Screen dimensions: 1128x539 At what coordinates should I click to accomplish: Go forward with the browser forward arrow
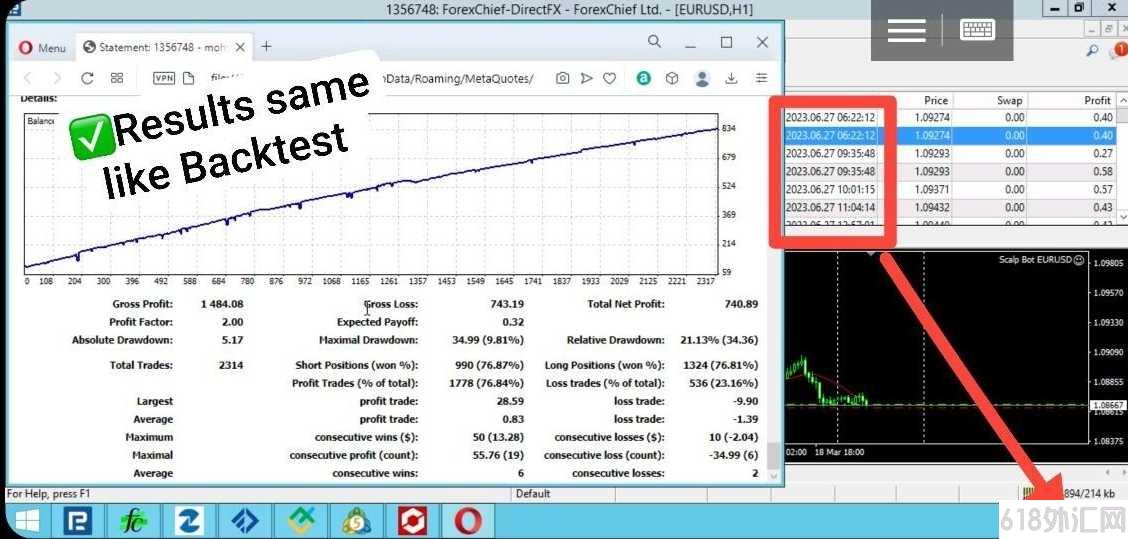(x=57, y=78)
